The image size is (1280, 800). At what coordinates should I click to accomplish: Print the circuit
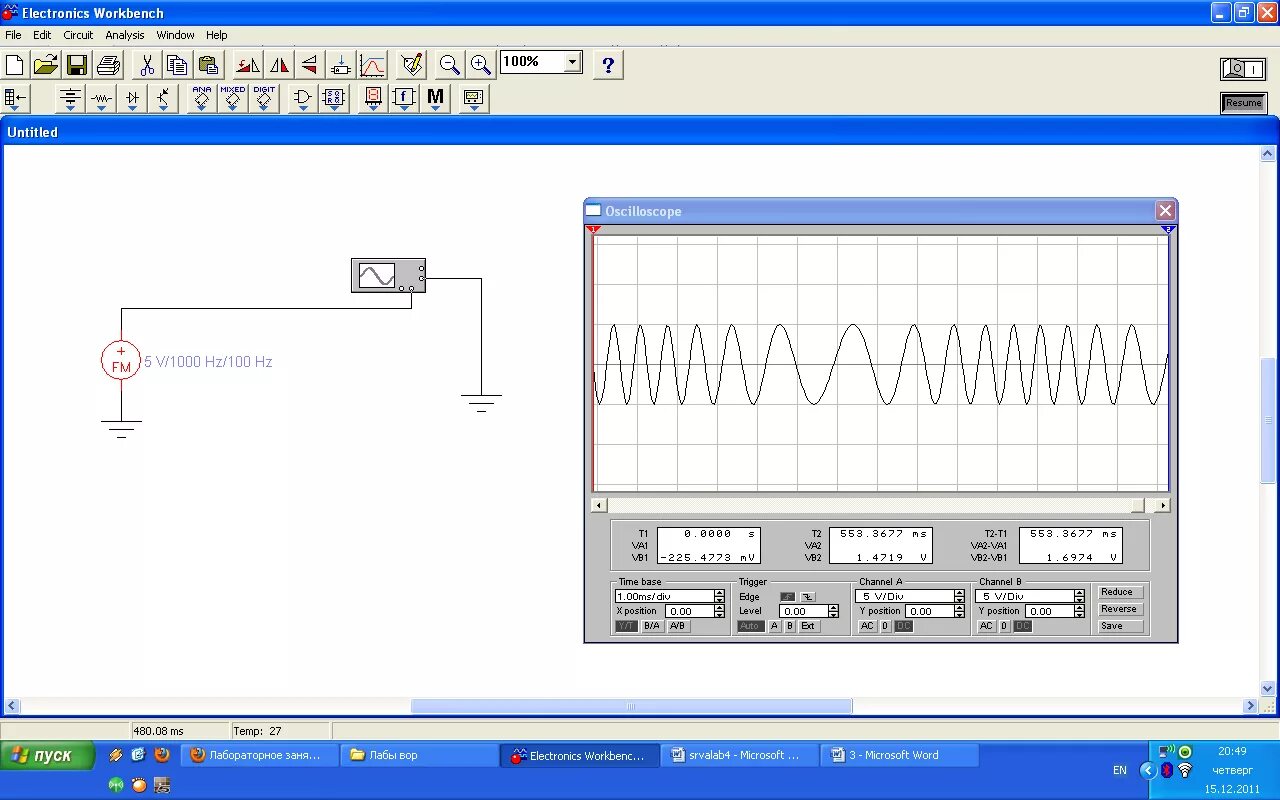tap(108, 65)
